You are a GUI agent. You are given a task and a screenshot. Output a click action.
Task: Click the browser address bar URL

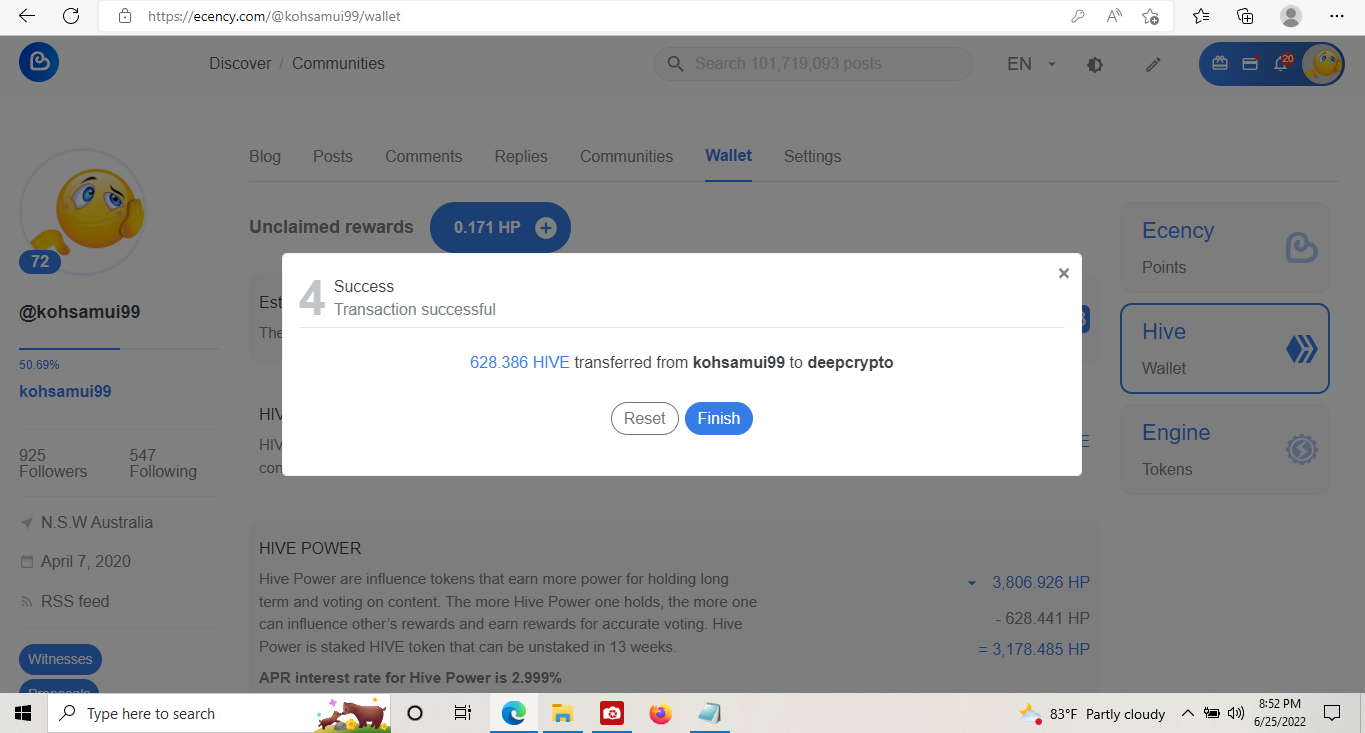coord(275,16)
